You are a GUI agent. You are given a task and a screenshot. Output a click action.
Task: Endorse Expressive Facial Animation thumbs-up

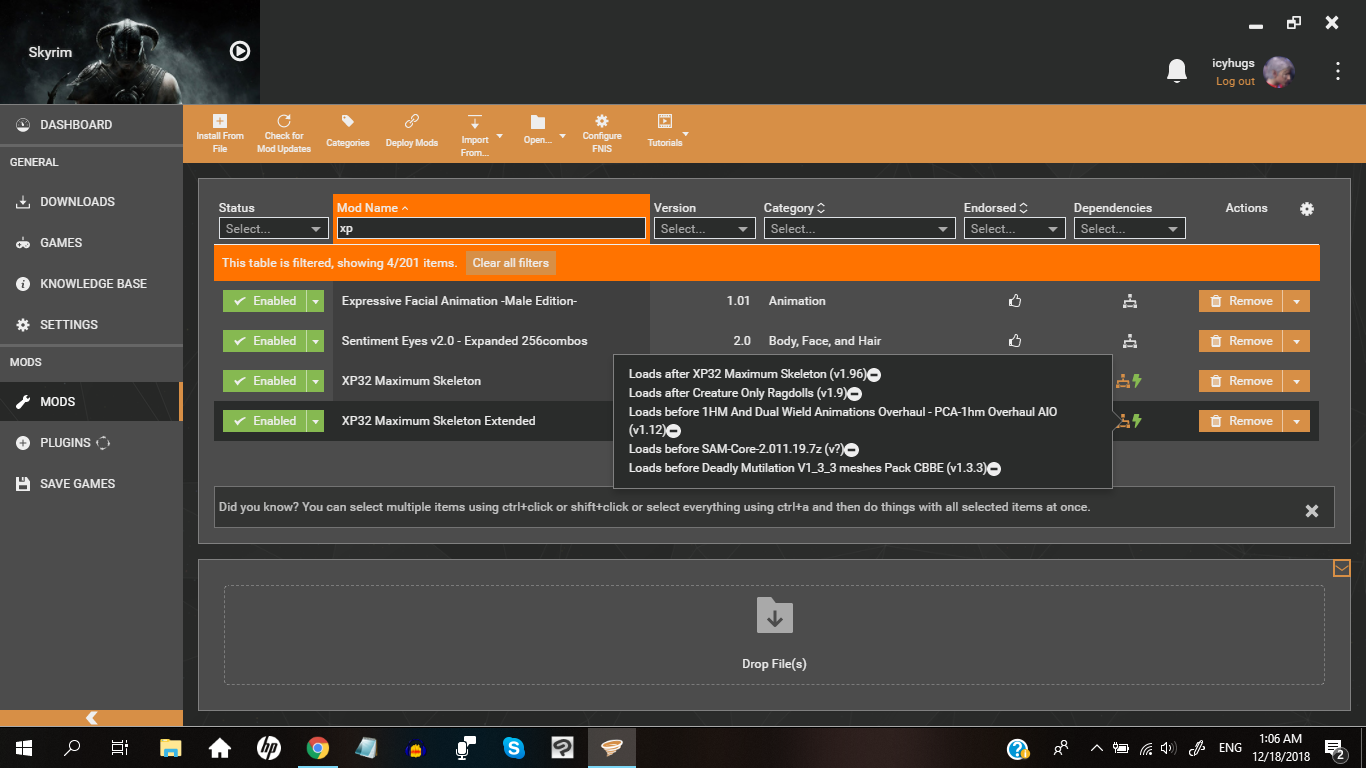tap(1015, 301)
